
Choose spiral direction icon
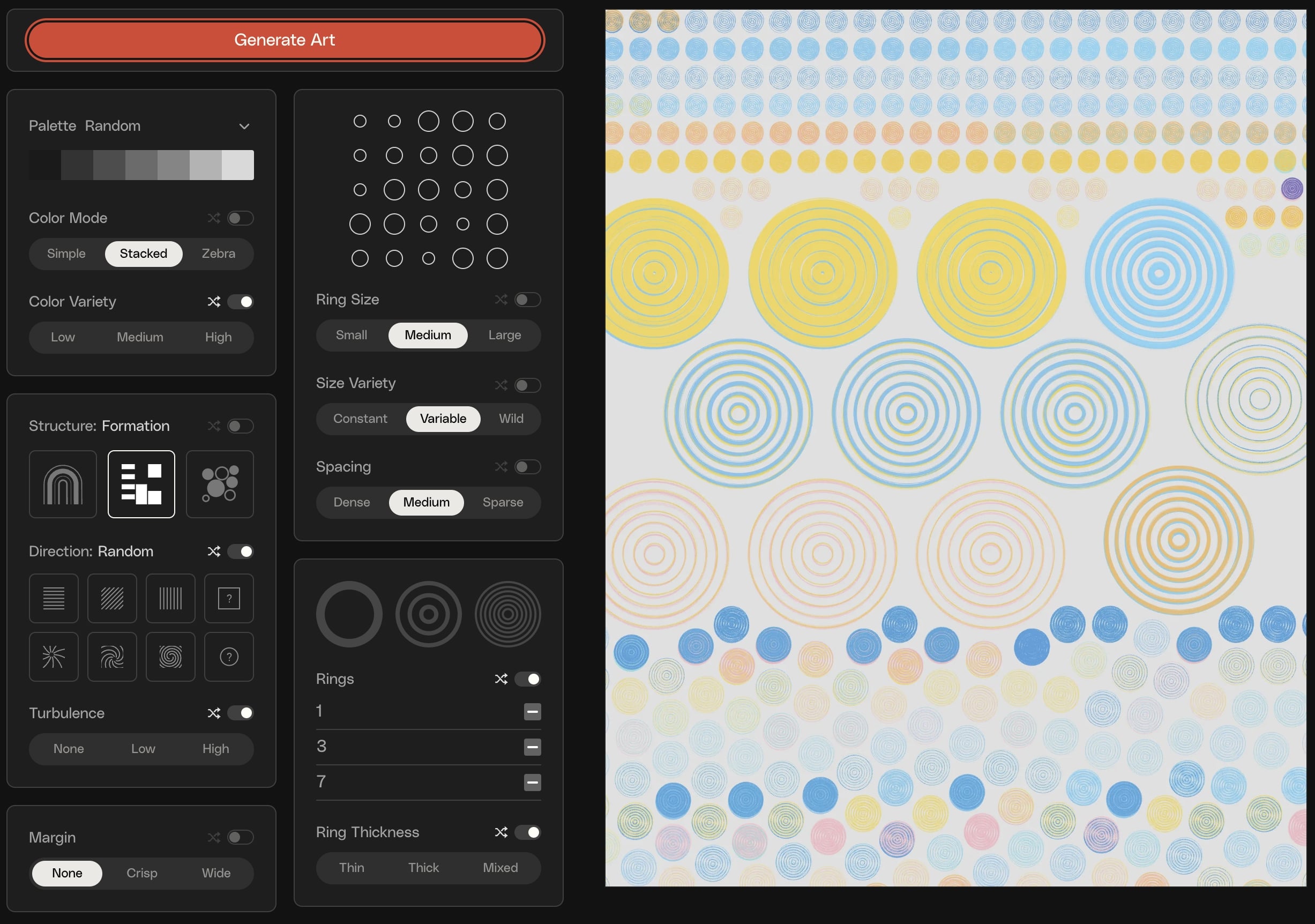tap(171, 657)
